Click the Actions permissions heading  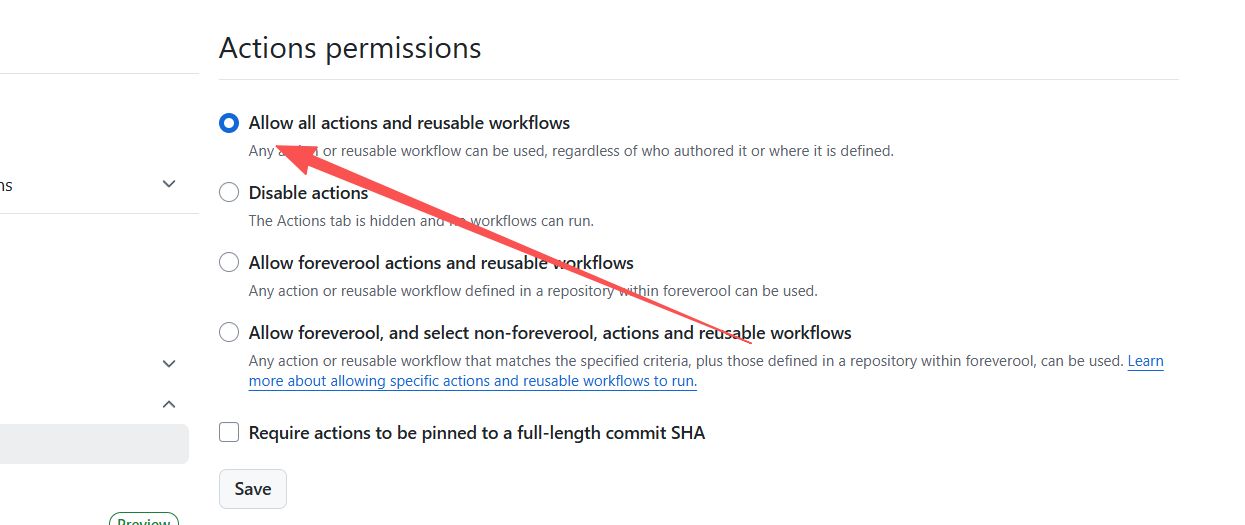click(350, 48)
